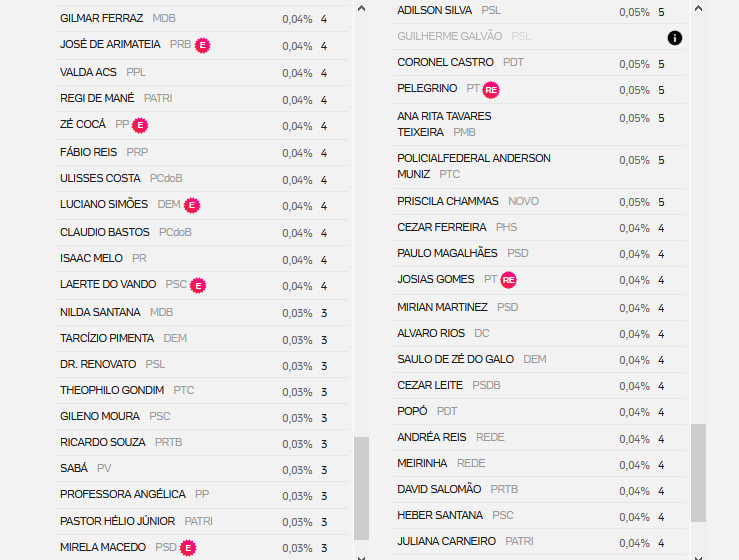
Task: Click the right list's scroll up arrow
Action: pos(698,8)
